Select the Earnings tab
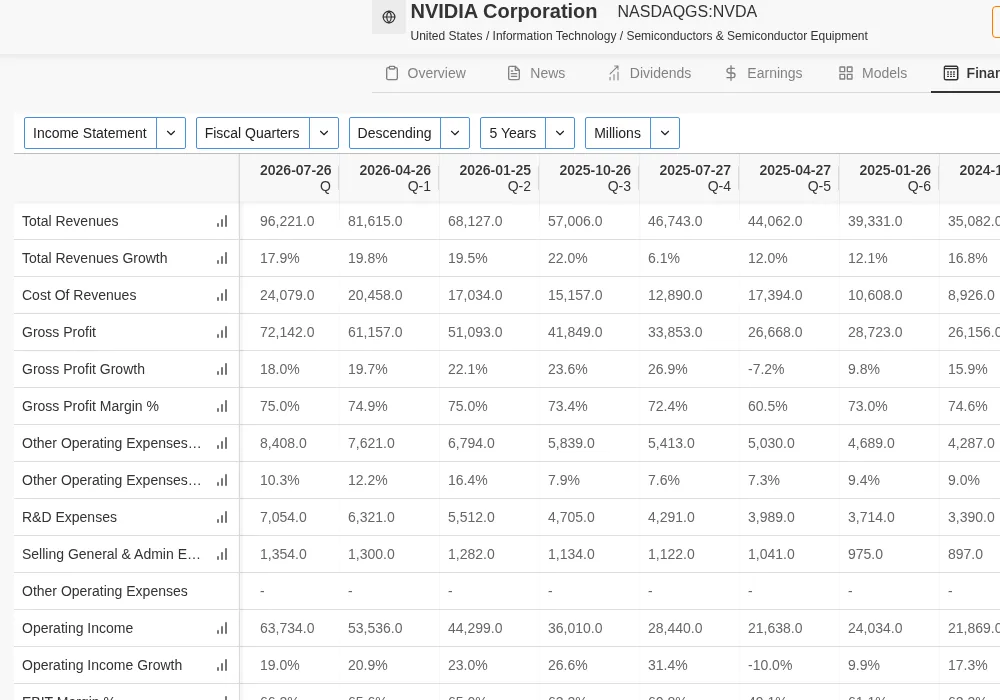 pos(763,73)
